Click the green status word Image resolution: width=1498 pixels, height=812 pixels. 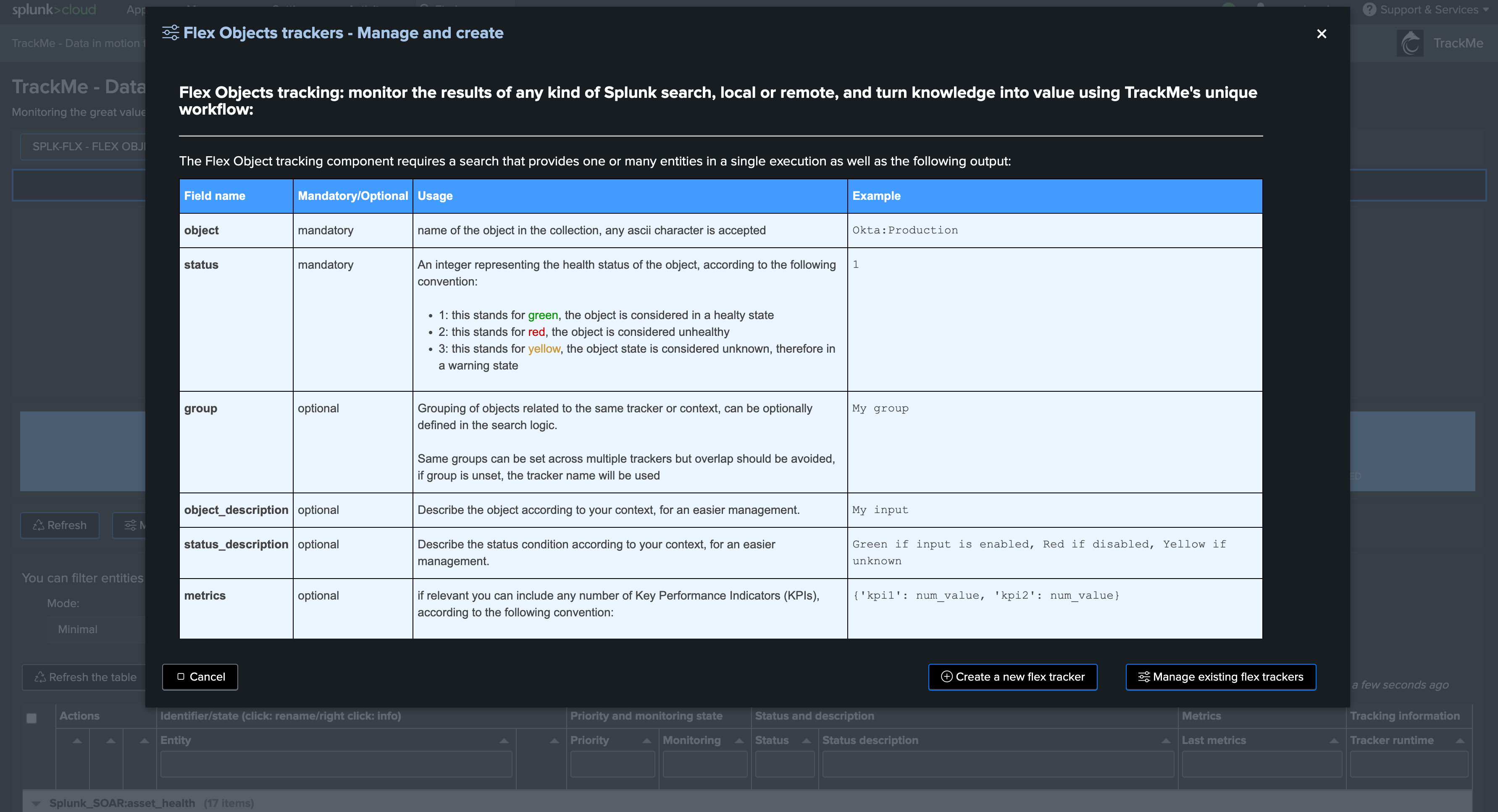[543, 315]
